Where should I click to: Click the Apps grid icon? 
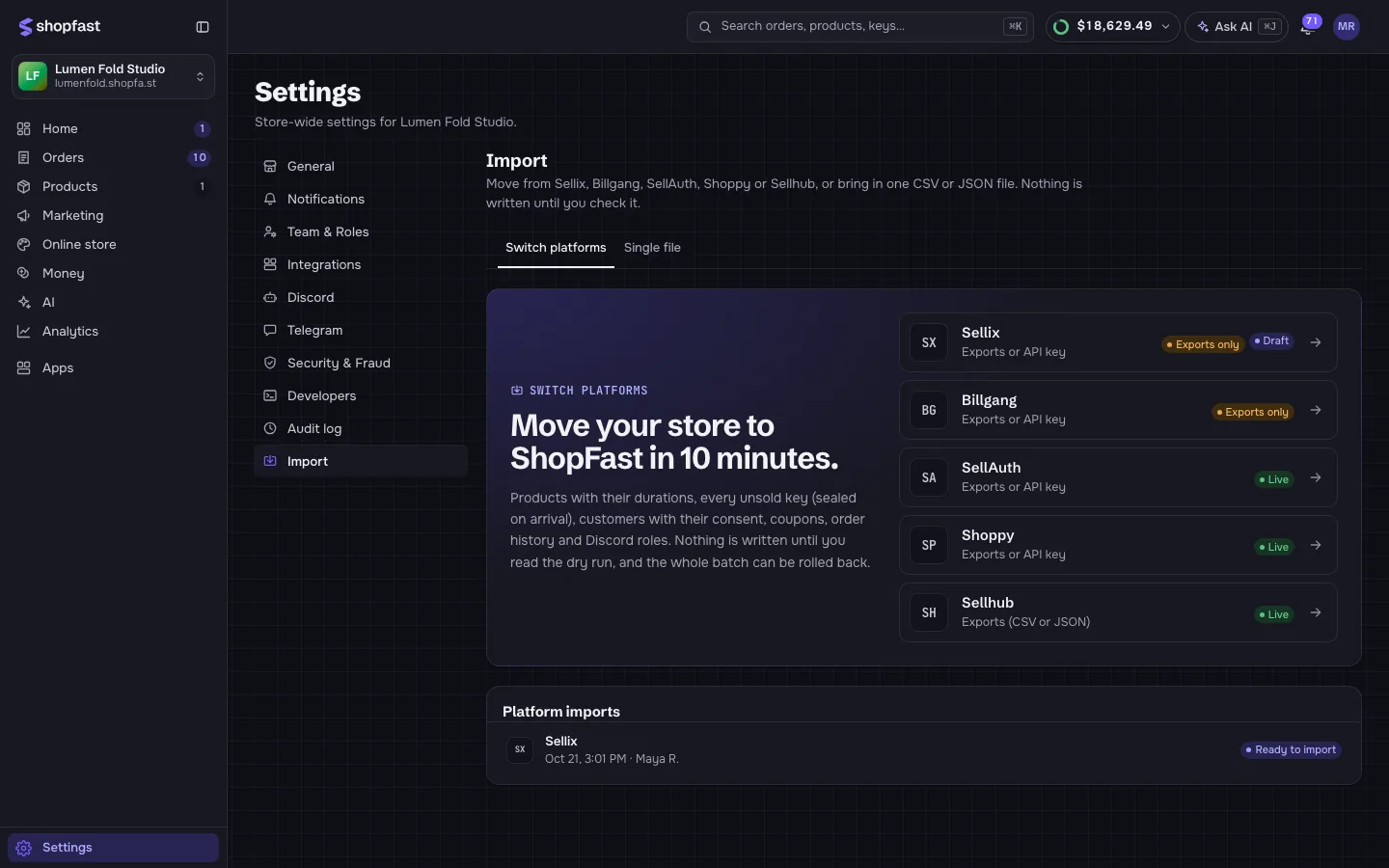pos(24,367)
